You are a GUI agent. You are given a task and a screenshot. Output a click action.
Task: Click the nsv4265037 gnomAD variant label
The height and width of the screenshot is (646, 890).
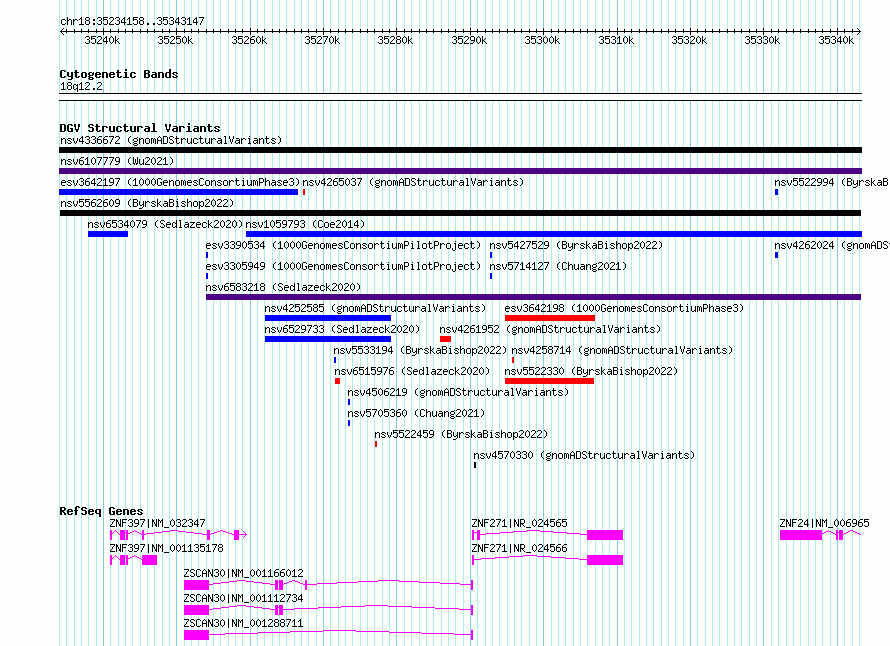coord(413,182)
